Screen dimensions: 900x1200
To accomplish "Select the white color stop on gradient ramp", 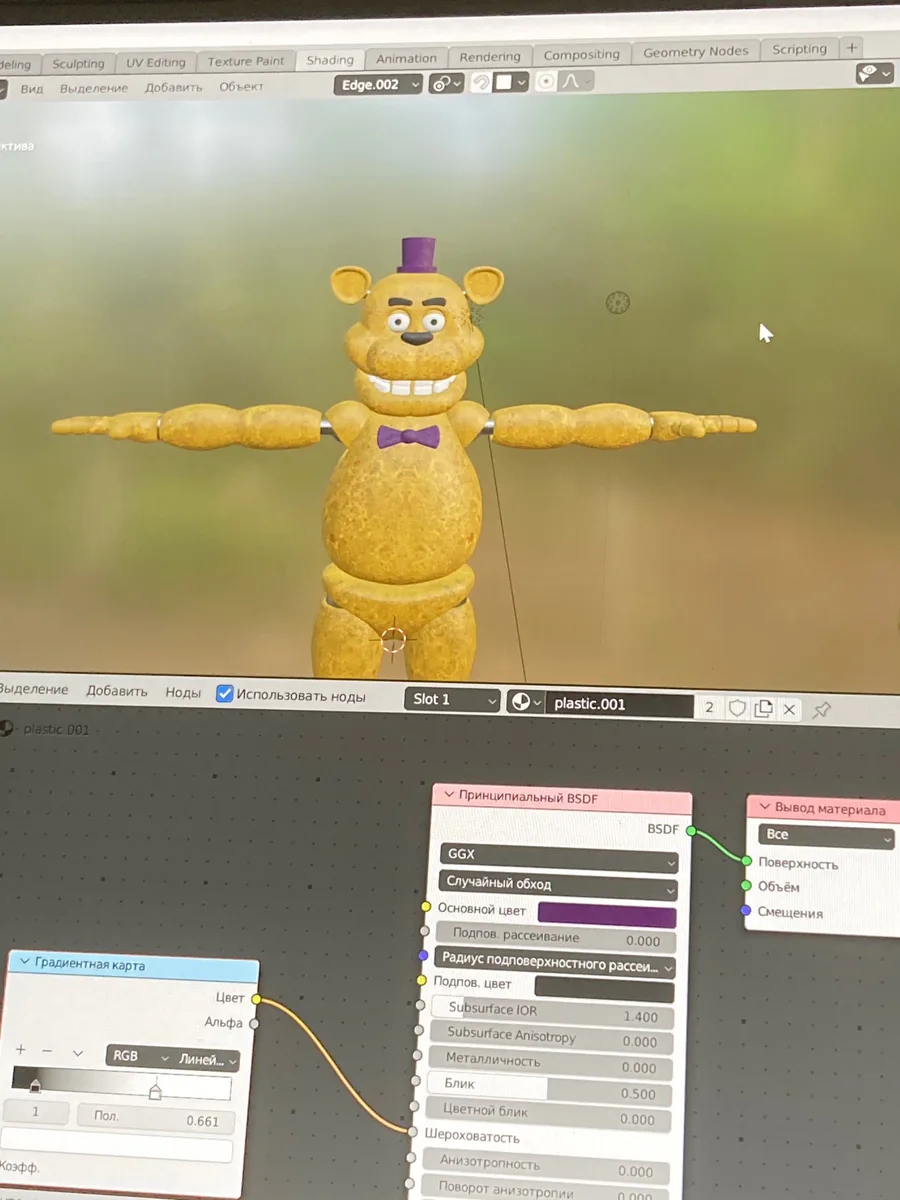I will point(155,1091).
